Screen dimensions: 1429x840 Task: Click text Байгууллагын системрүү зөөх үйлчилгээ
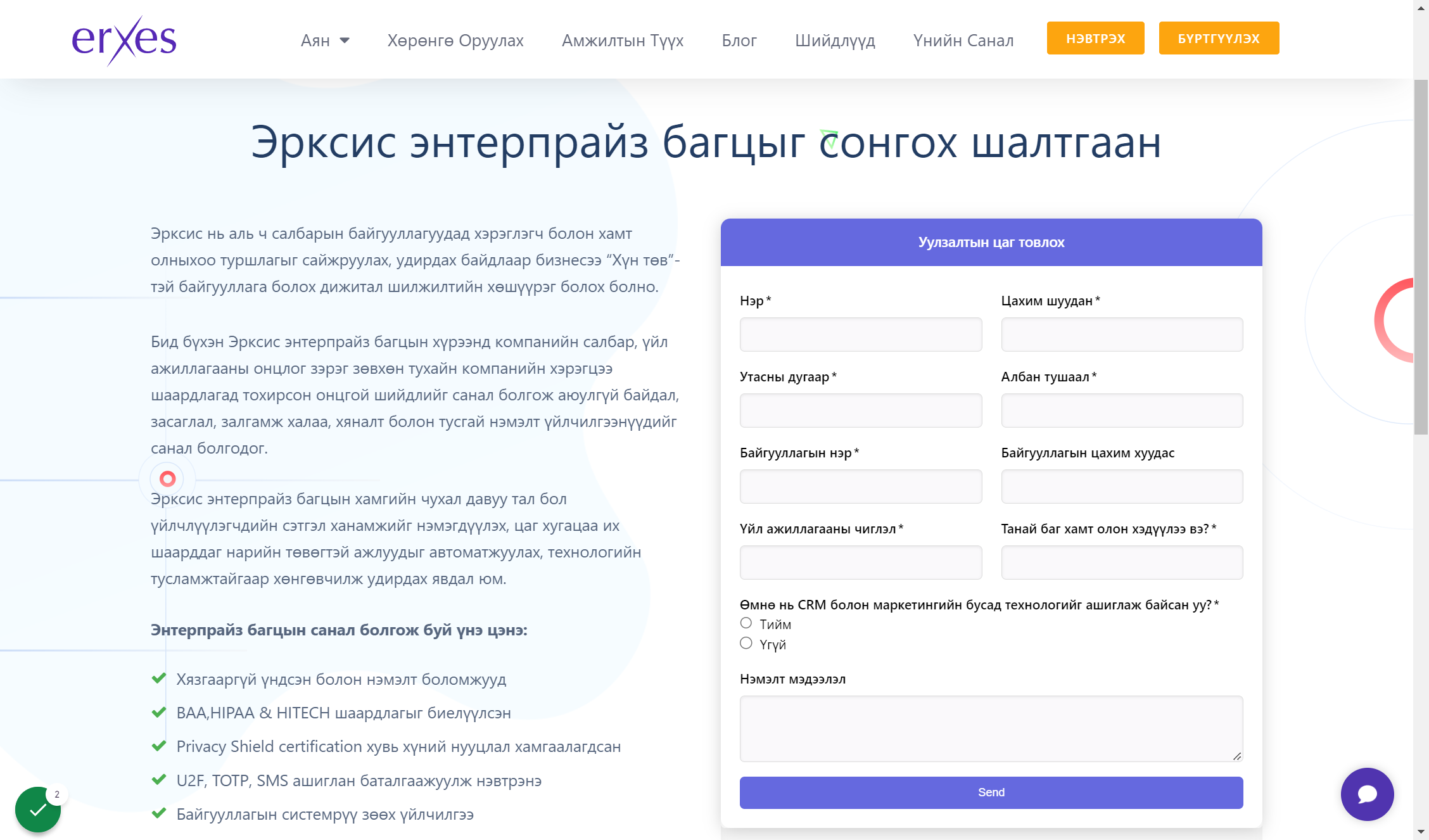click(x=325, y=815)
